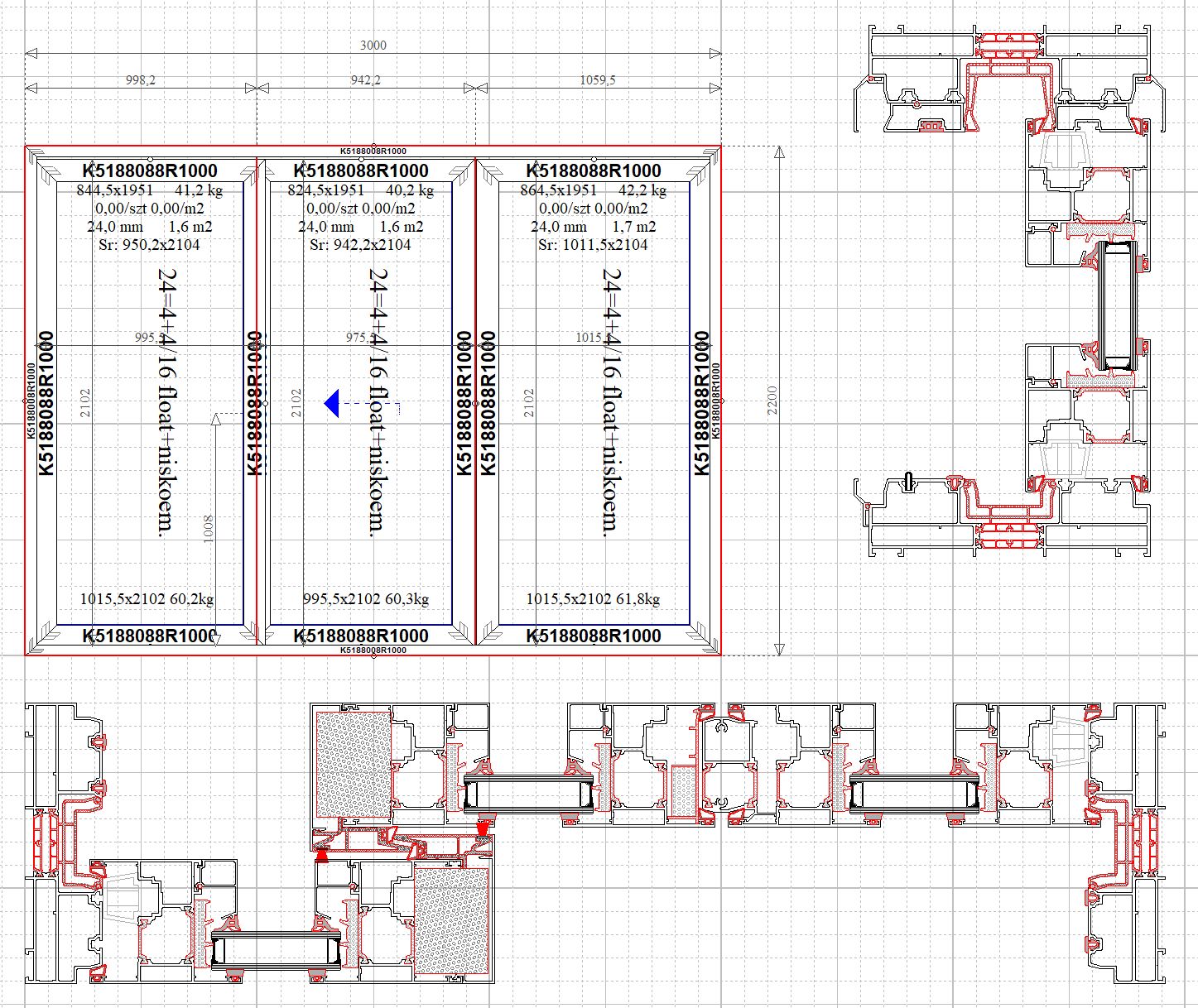
Task: Click the 3000 overall width dimension value
Action: (373, 46)
